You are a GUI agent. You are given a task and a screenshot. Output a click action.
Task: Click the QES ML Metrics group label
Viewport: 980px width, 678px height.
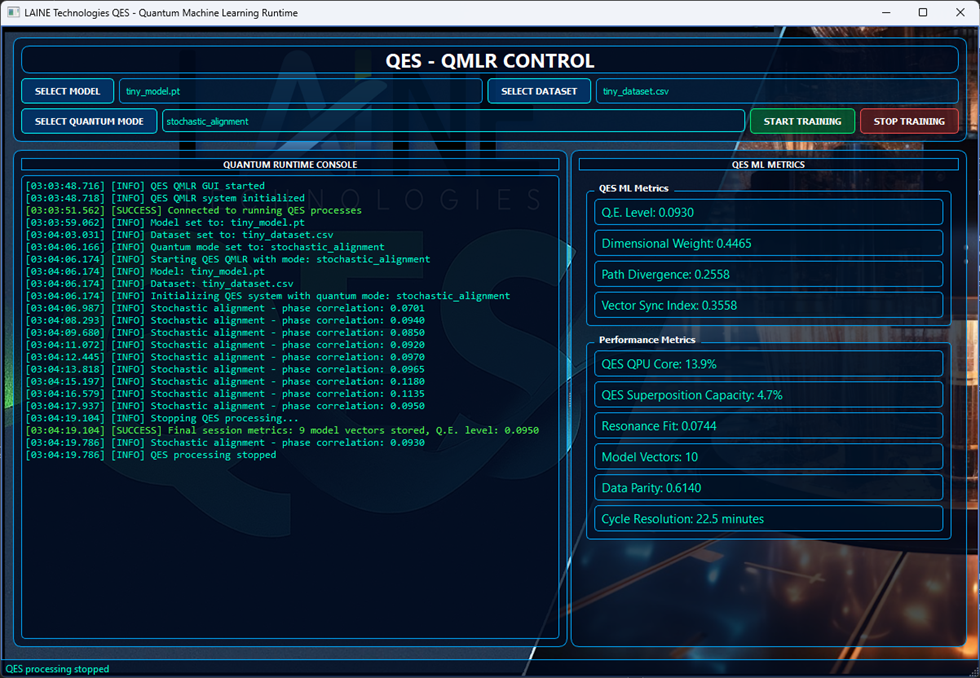(x=633, y=188)
